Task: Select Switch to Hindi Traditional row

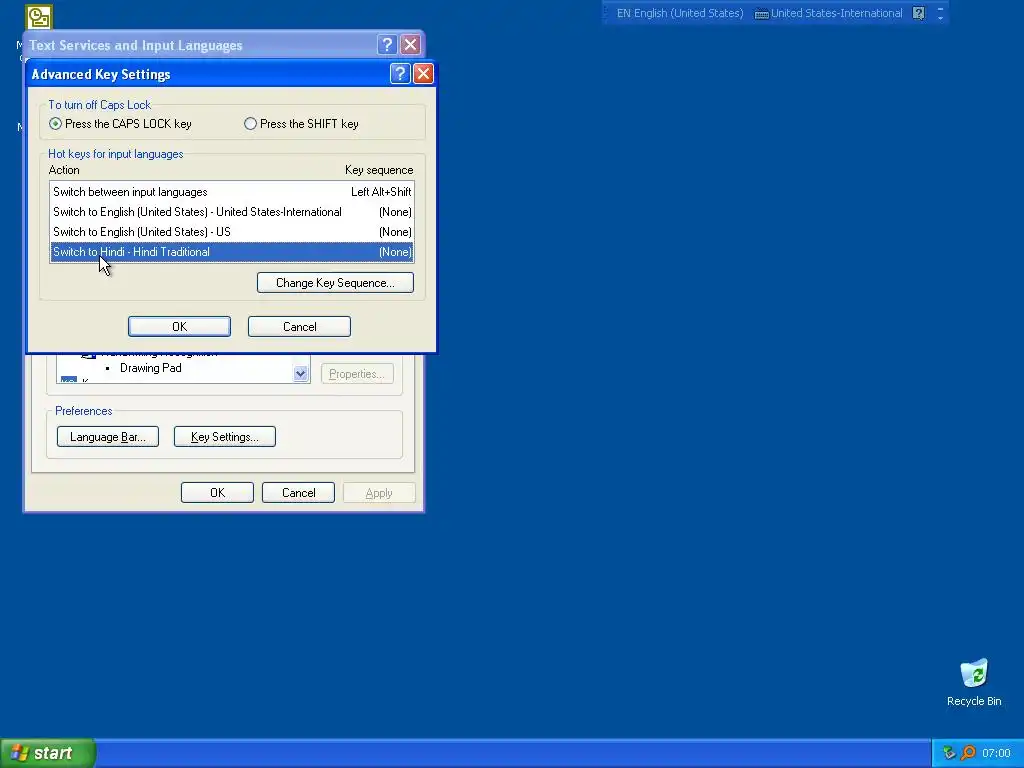Action: (x=232, y=252)
